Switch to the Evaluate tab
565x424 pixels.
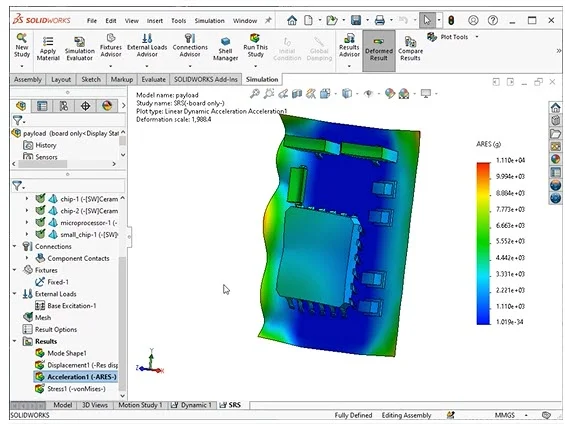point(154,79)
